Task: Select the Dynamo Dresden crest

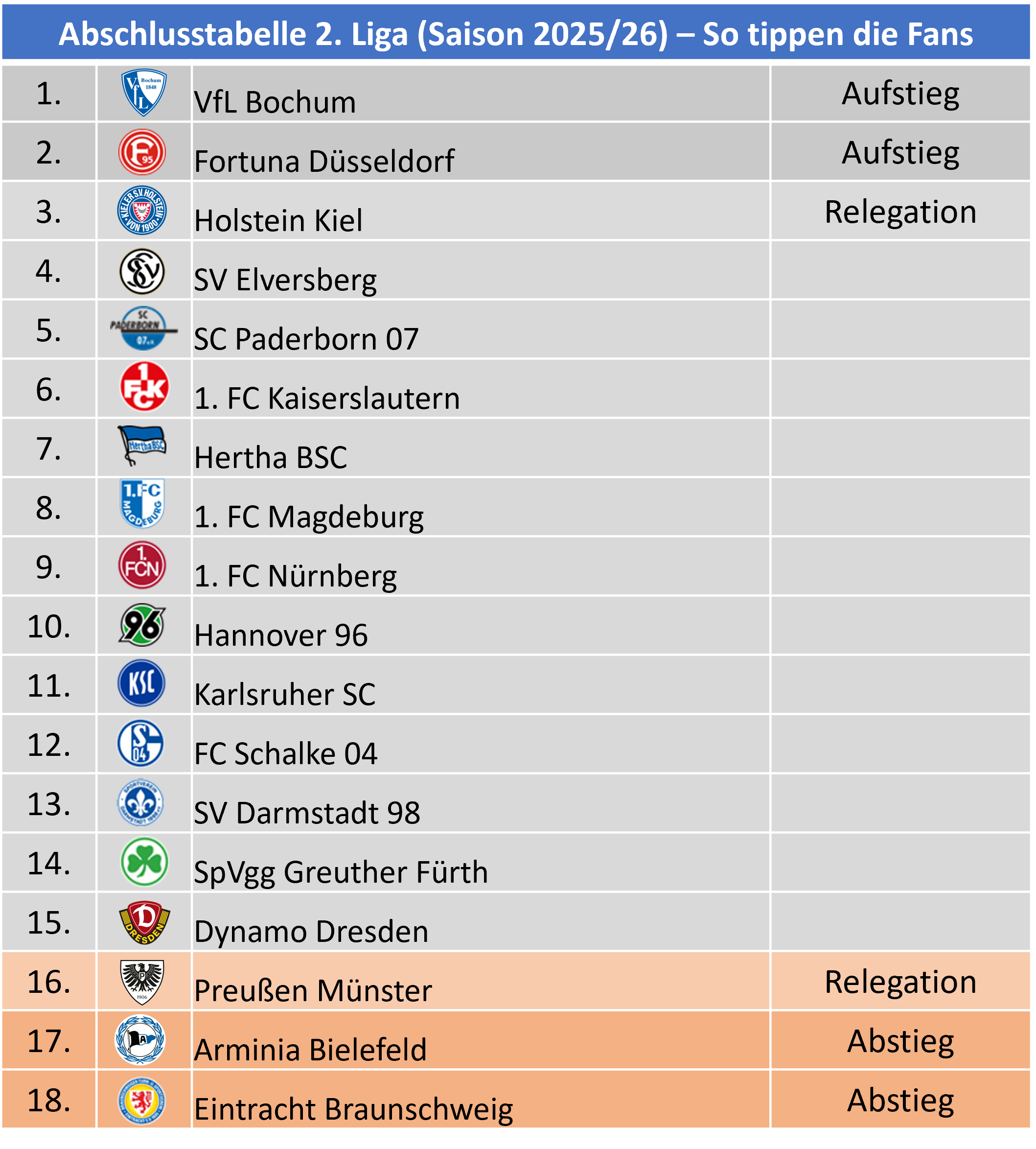Action: [144, 922]
